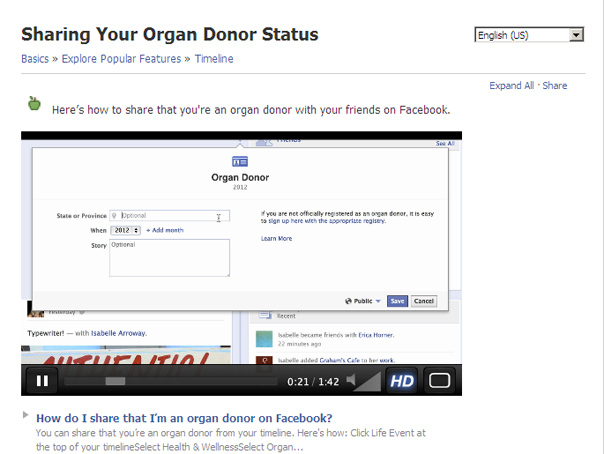The width and height of the screenshot is (604, 454).
Task: Click Expand All link
Action: 512,85
